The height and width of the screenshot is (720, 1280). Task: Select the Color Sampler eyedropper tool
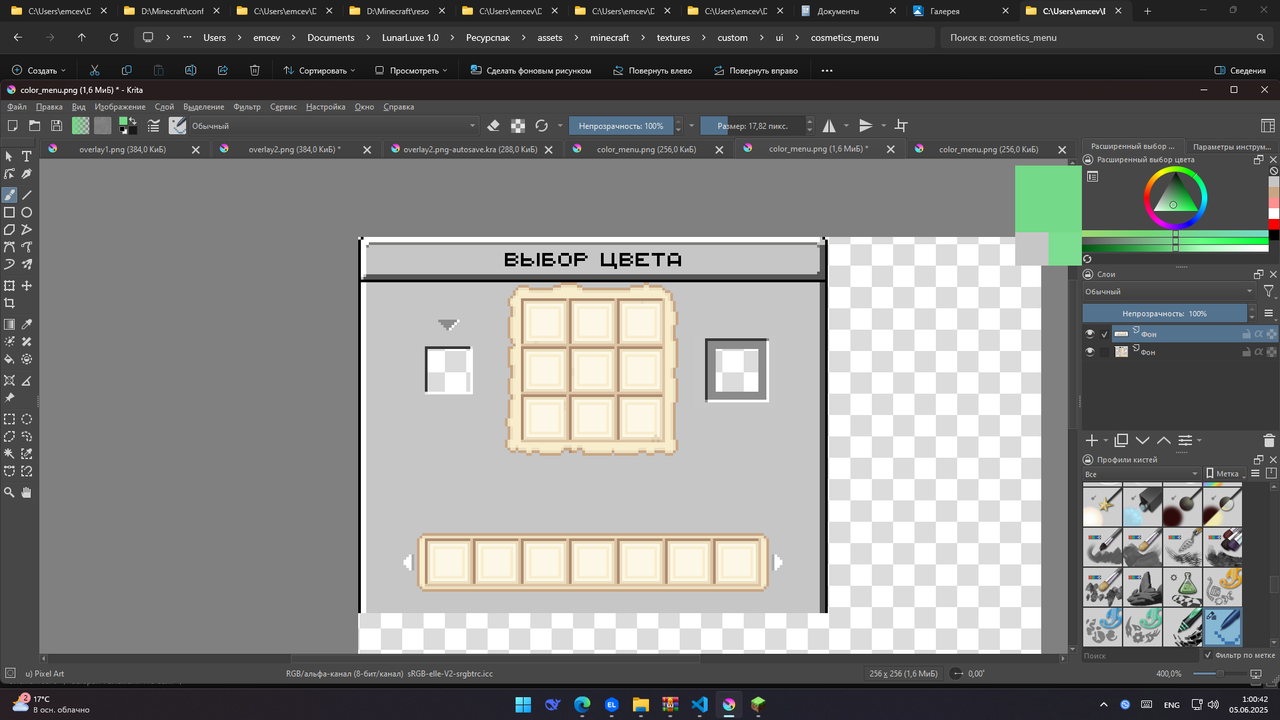[x=27, y=325]
